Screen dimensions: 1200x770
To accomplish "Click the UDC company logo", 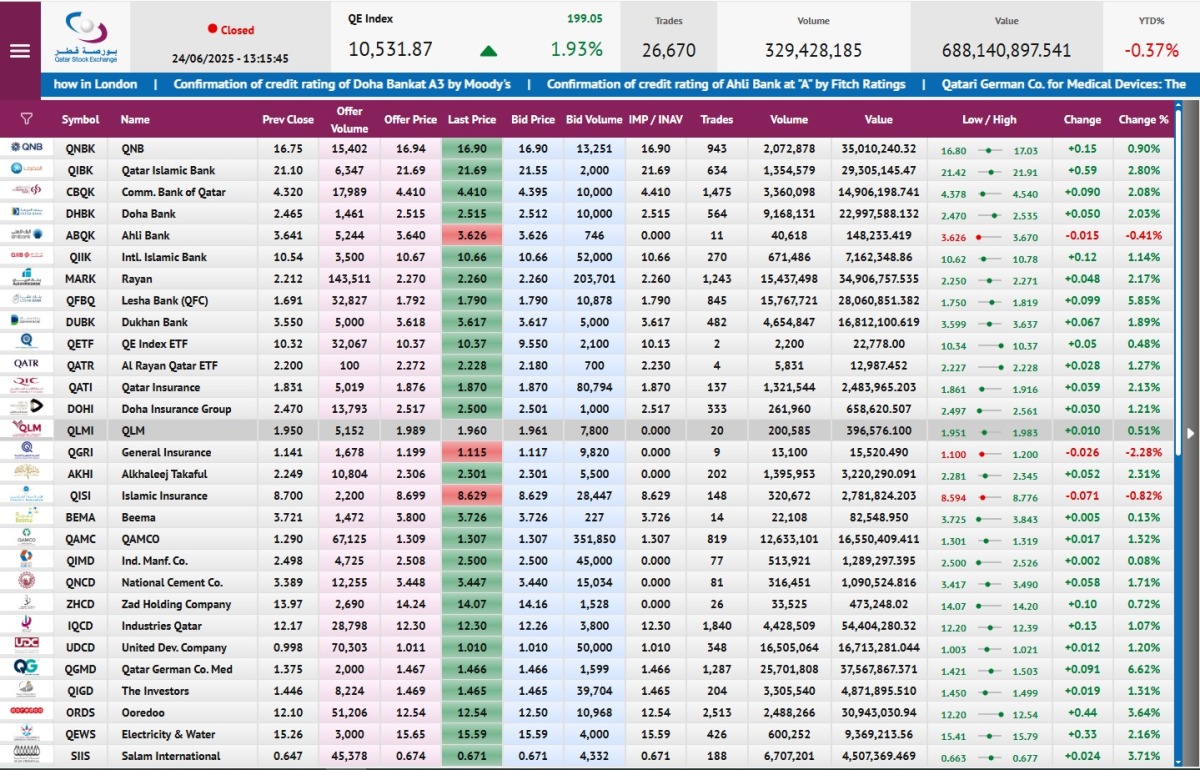I will tap(26, 647).
